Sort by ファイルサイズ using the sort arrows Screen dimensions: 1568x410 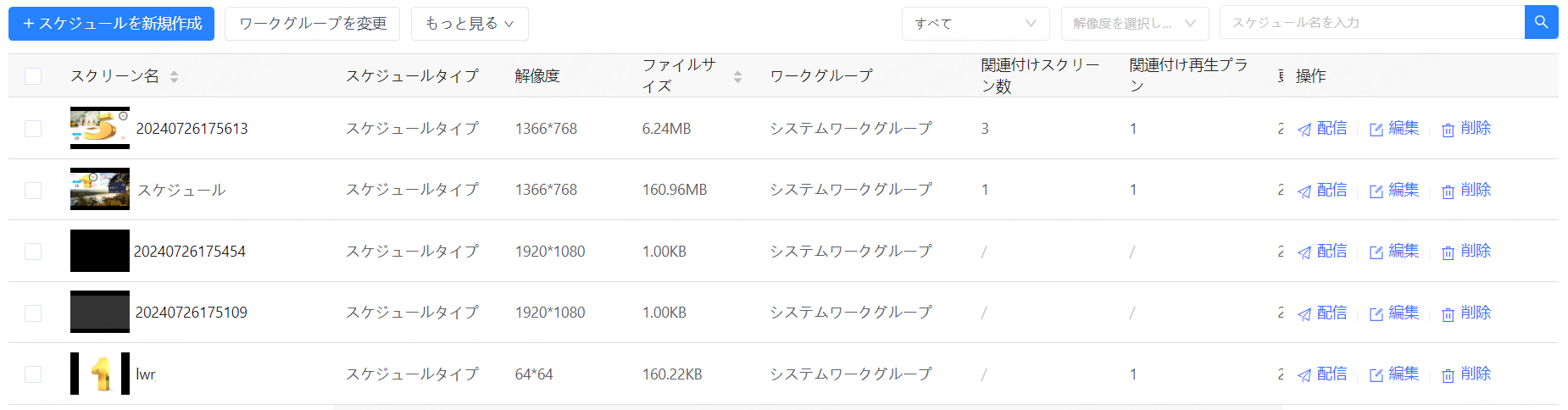737,76
